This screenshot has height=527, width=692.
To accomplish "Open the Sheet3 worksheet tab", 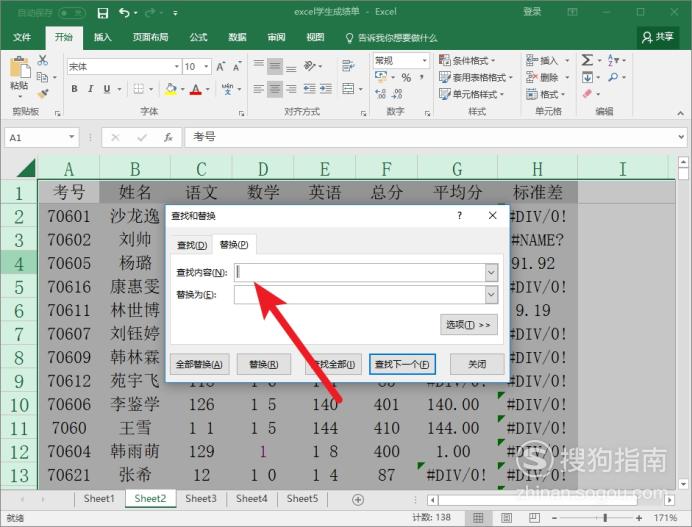I will [x=201, y=499].
